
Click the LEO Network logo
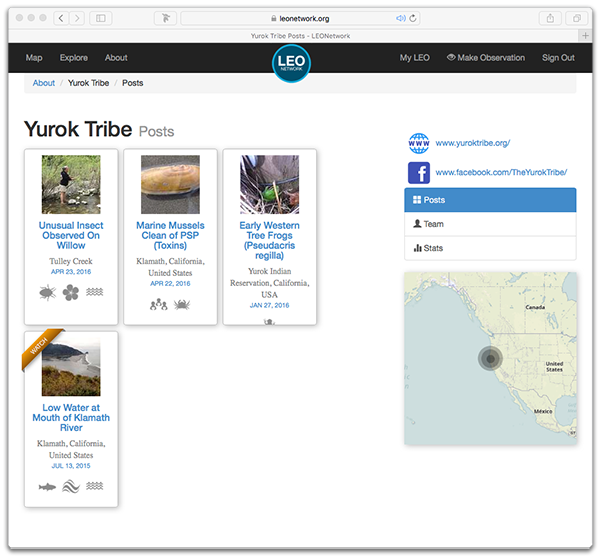pos(292,63)
